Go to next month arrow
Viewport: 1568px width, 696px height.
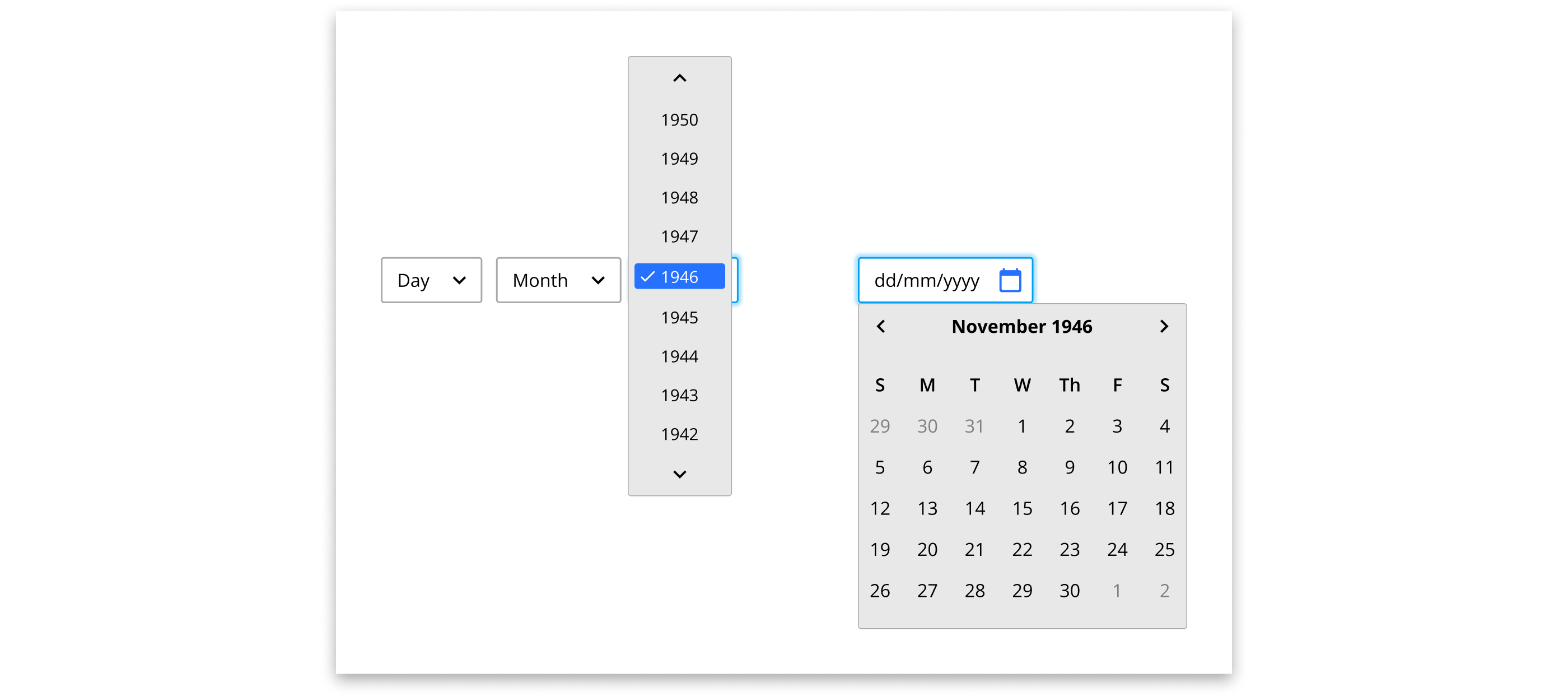tap(1164, 326)
